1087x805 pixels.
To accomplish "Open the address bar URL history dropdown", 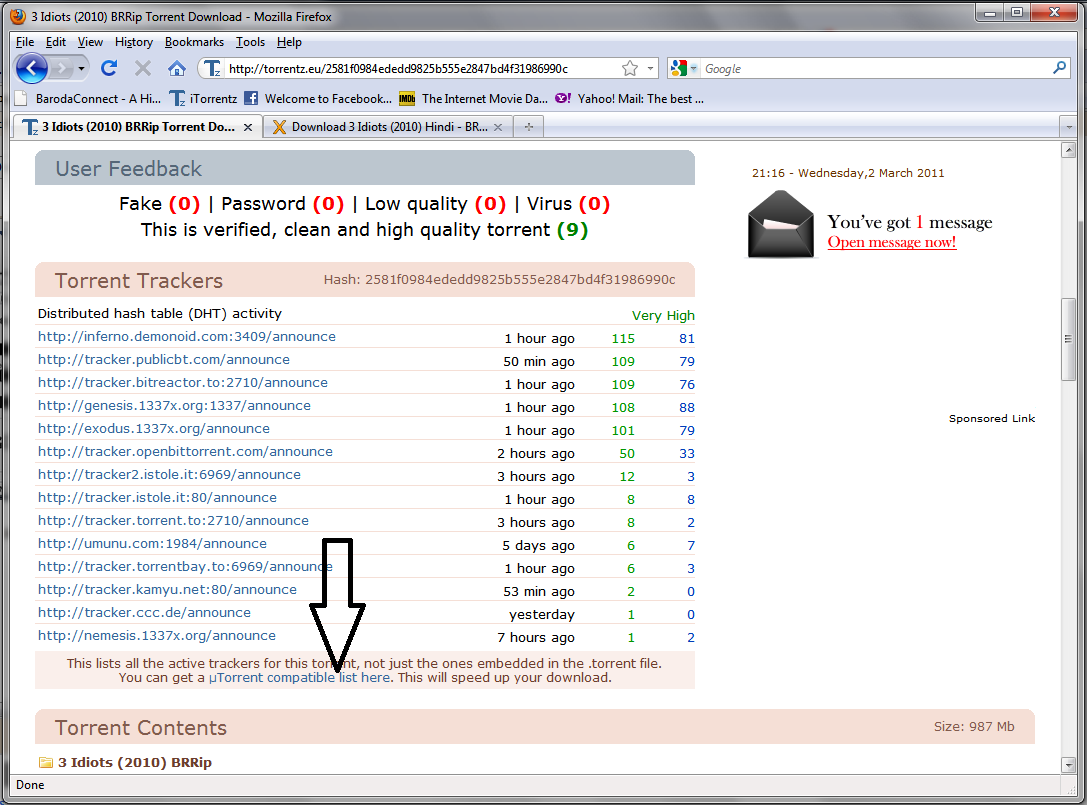I will [650, 68].
